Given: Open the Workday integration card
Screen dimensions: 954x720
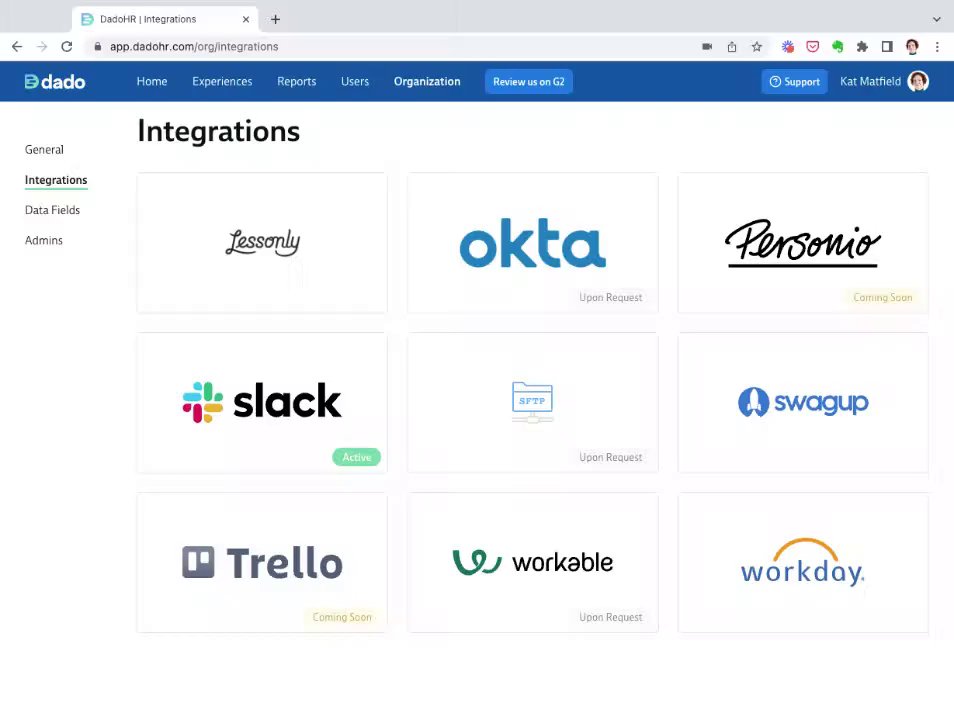Looking at the screenshot, I should pyautogui.click(x=803, y=563).
